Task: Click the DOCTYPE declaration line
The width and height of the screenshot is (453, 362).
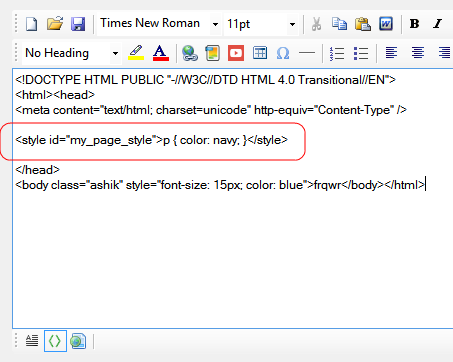Action: coord(205,80)
